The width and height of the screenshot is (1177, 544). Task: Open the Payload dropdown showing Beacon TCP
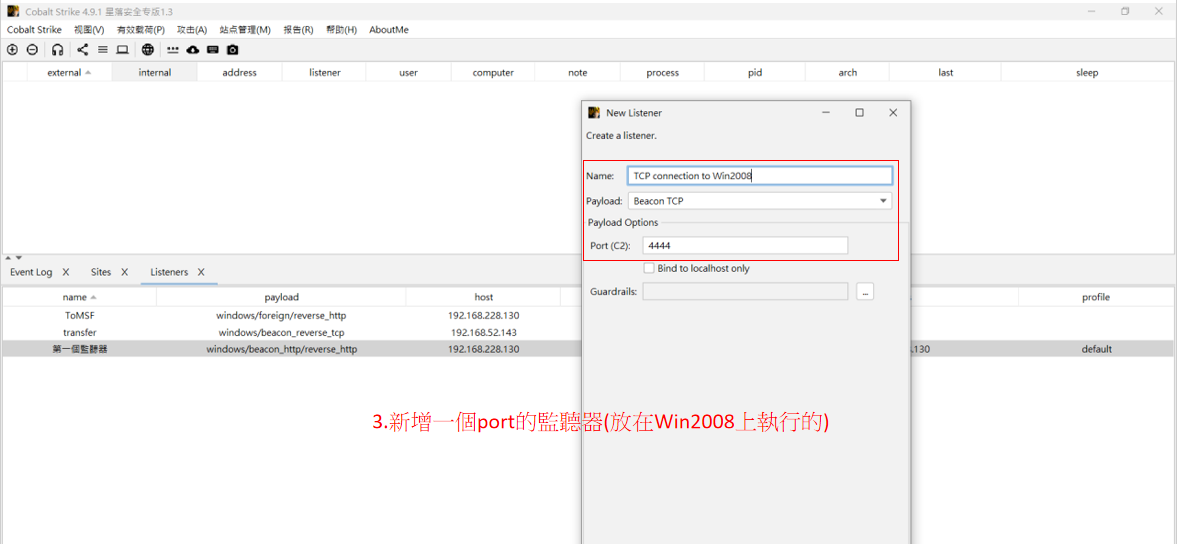760,201
